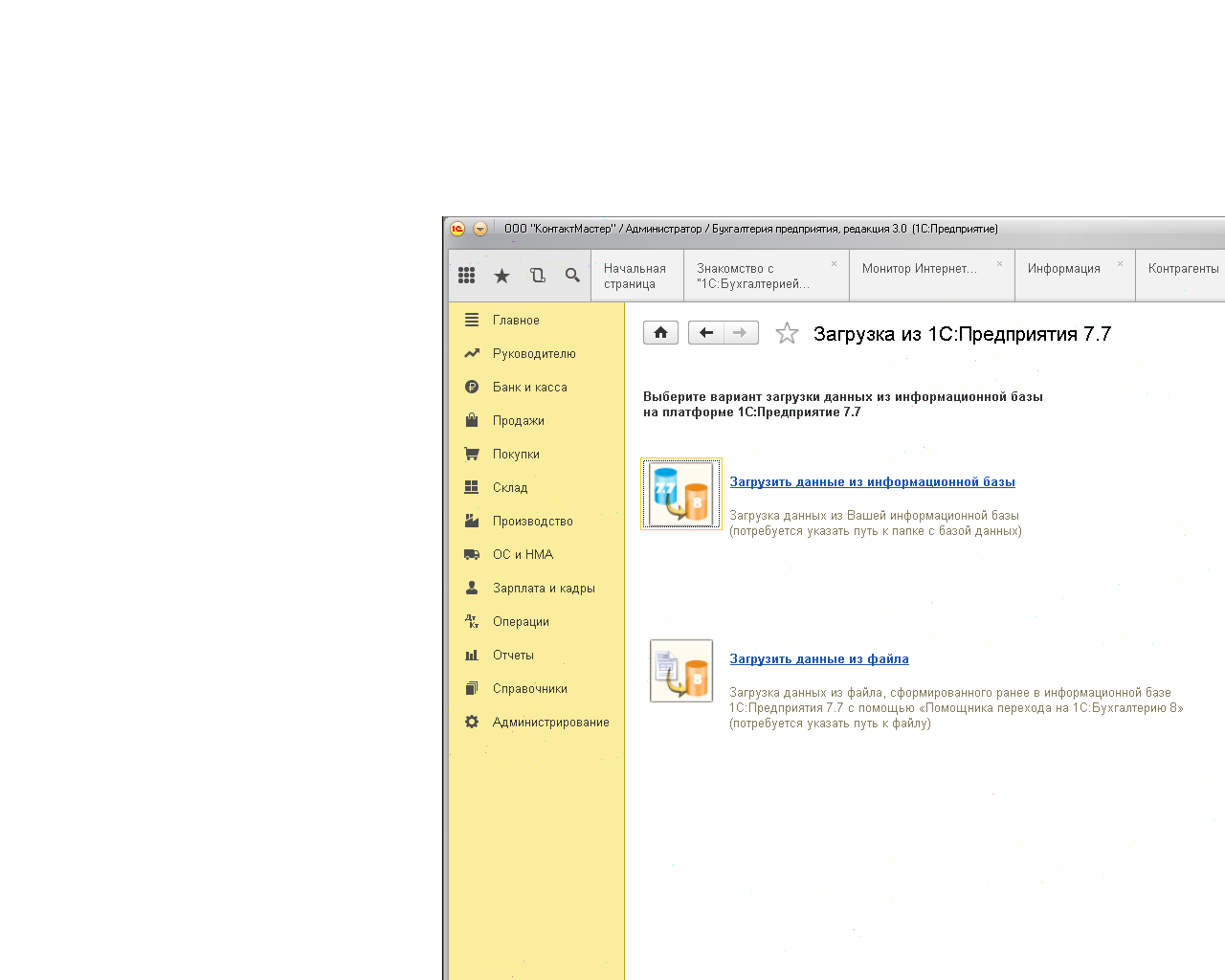Click the database load 7.7 icon

[681, 494]
